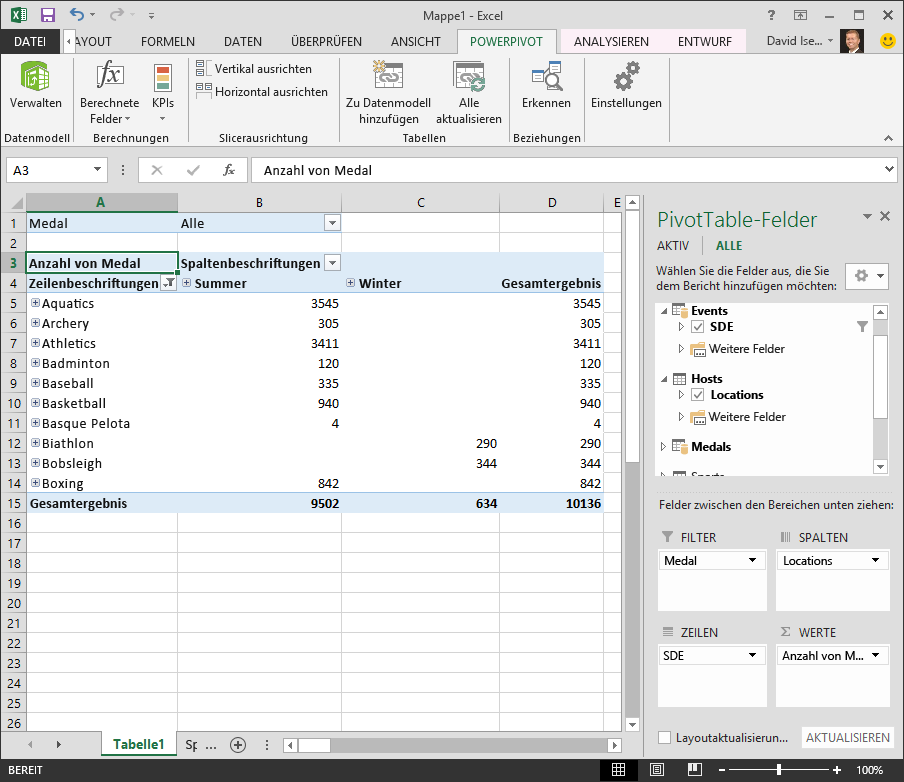Open the Spaltenbeschriftungen dropdown
904x782 pixels.
331,263
